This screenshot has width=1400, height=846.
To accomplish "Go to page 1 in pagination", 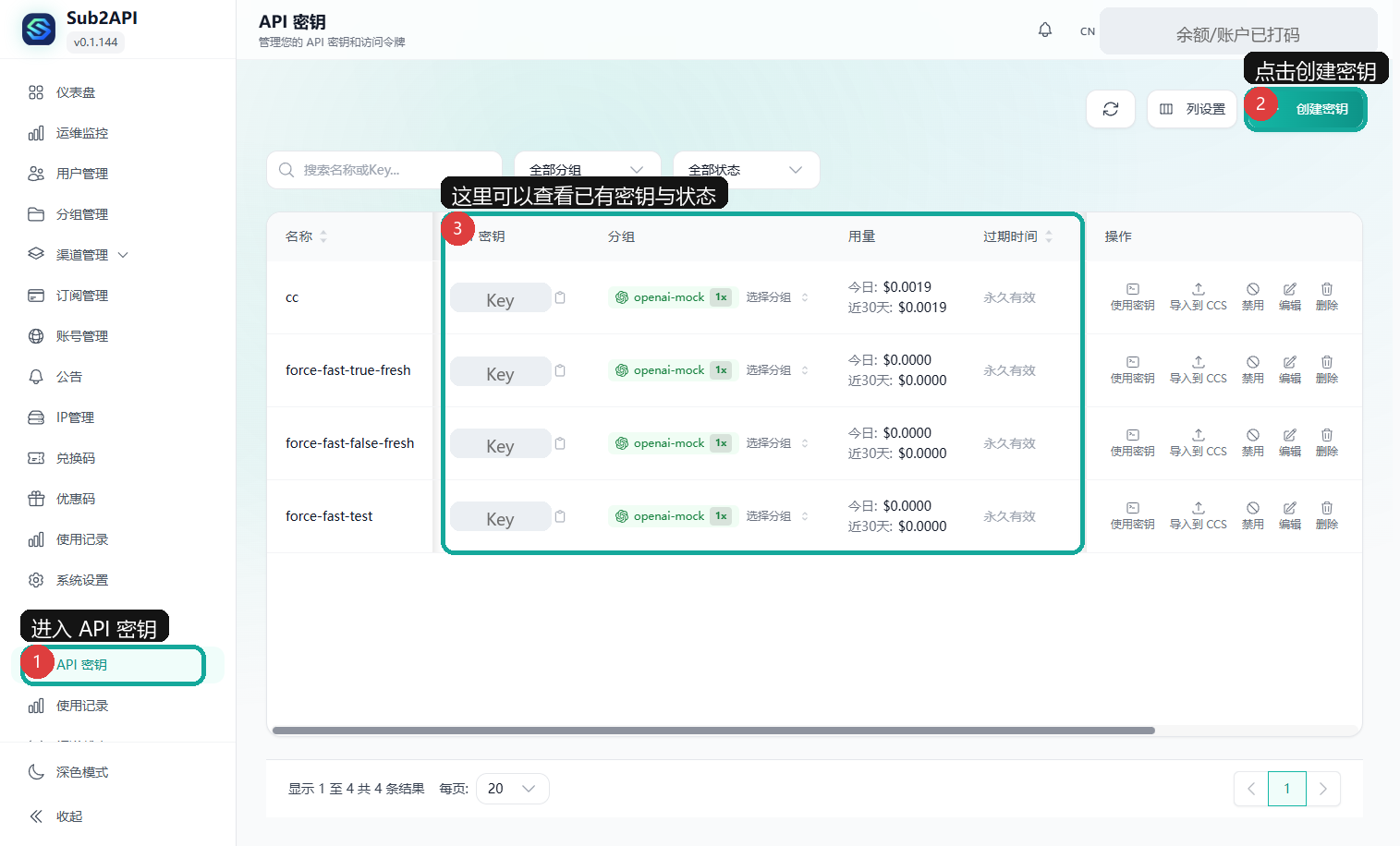I will (x=1287, y=789).
